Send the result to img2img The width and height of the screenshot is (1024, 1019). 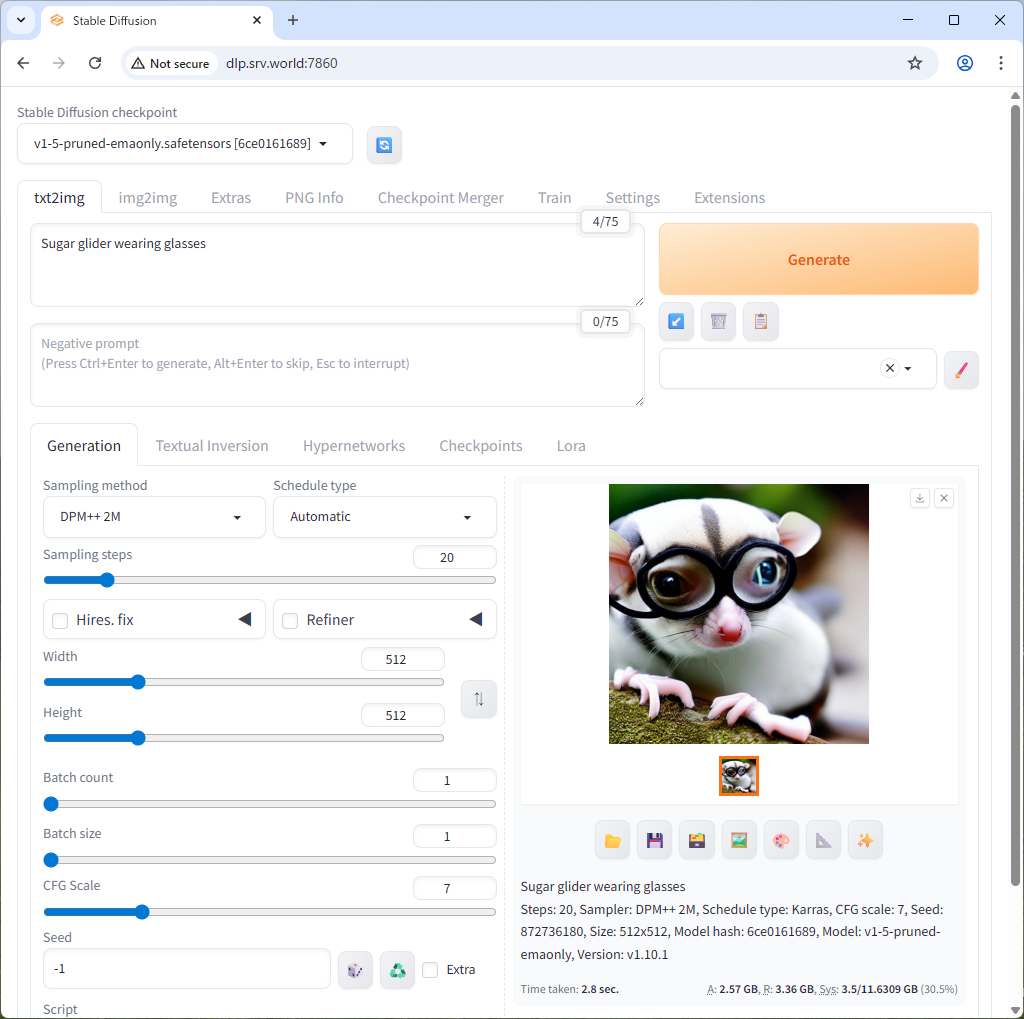pyautogui.click(x=739, y=840)
